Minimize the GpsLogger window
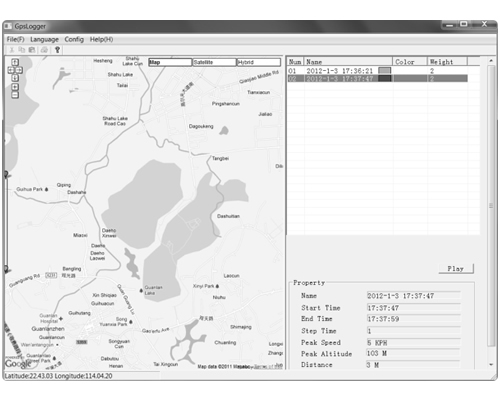The image size is (500, 400). coord(450,25)
